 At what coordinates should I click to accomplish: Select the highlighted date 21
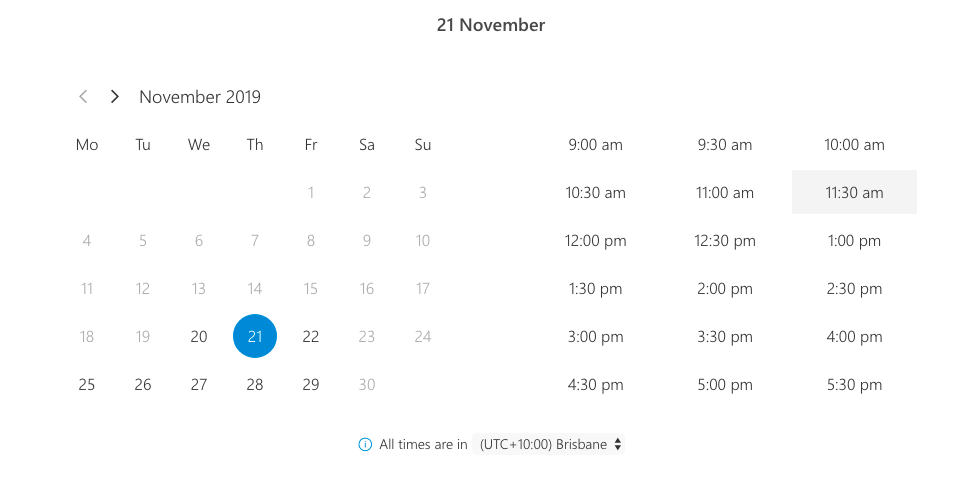255,336
